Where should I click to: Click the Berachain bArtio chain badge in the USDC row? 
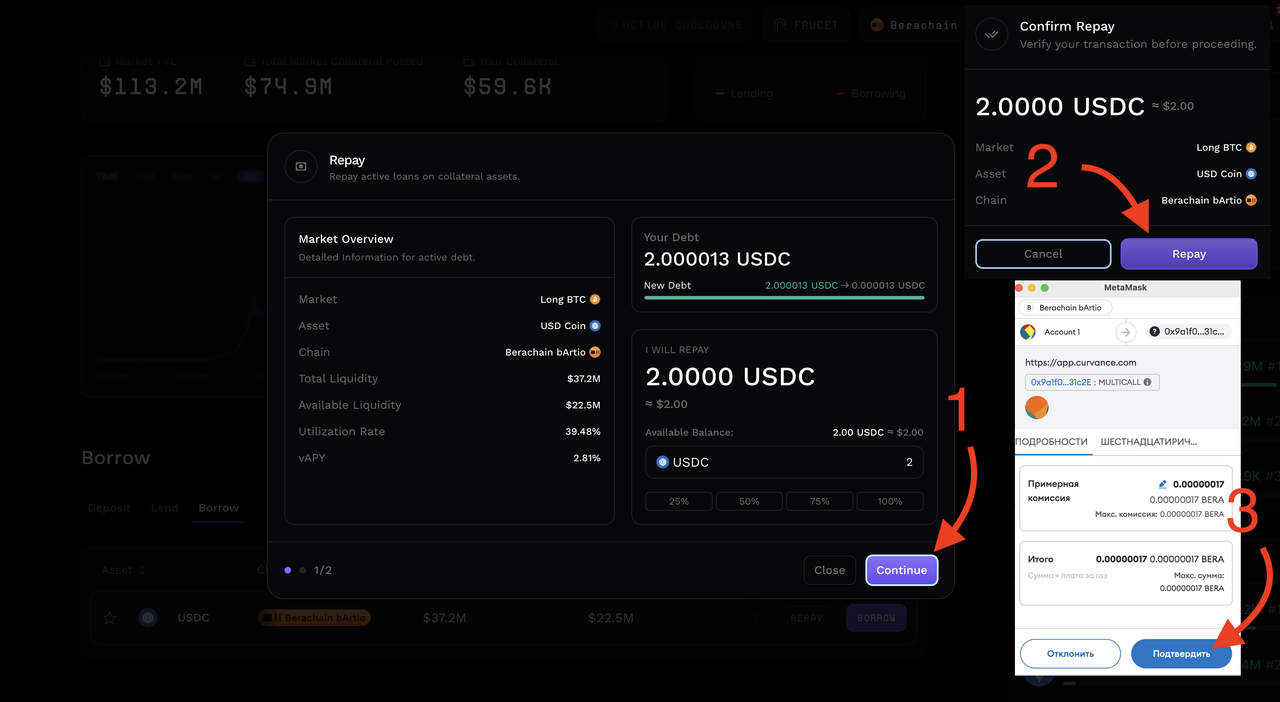(x=314, y=618)
